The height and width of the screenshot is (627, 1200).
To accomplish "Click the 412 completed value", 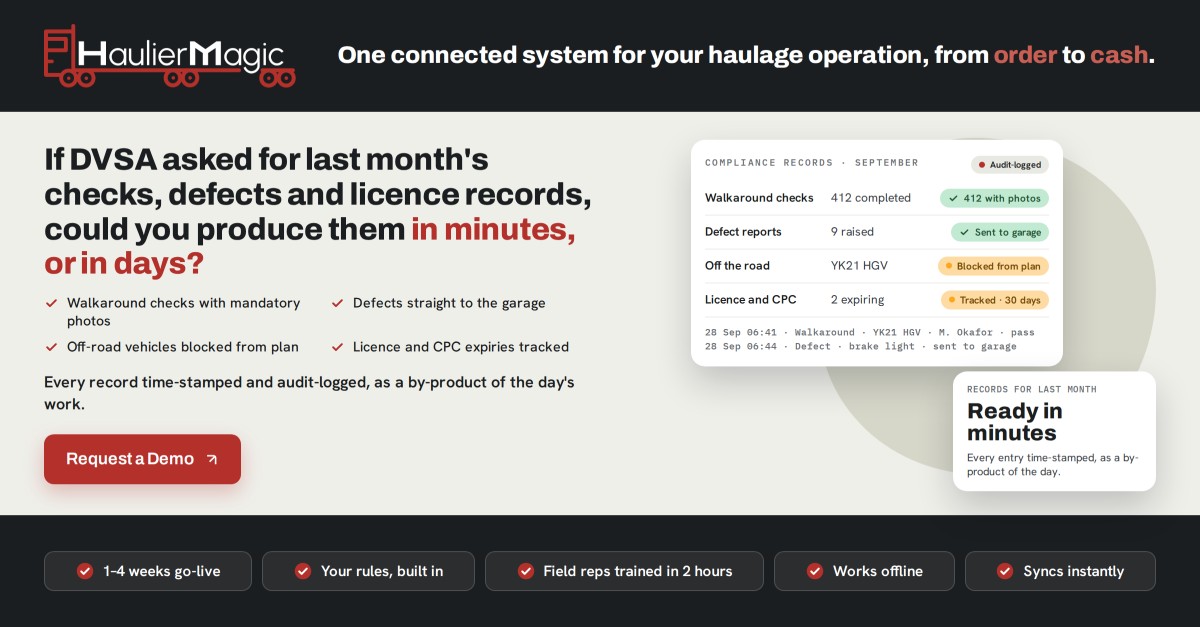I will [871, 198].
